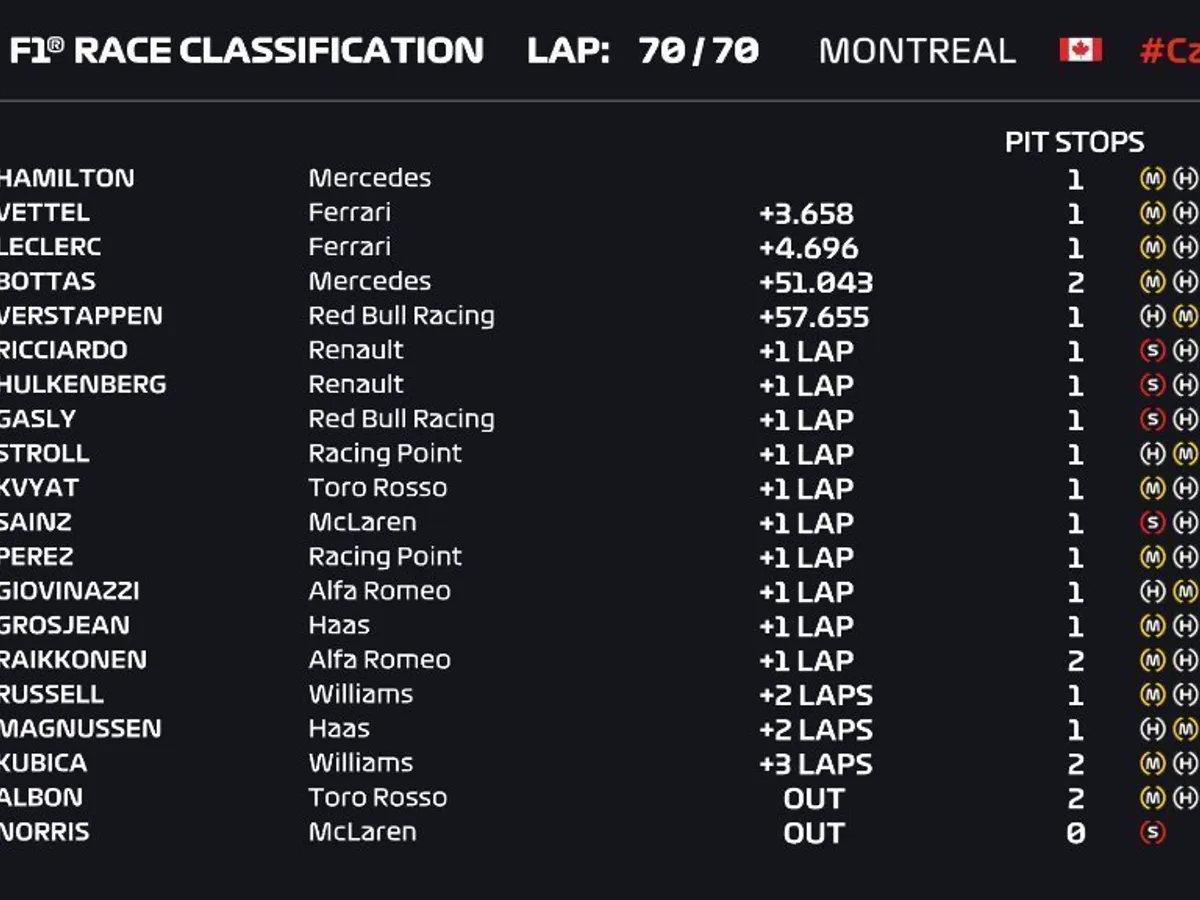Select the MONTREAL location label

coord(917,51)
